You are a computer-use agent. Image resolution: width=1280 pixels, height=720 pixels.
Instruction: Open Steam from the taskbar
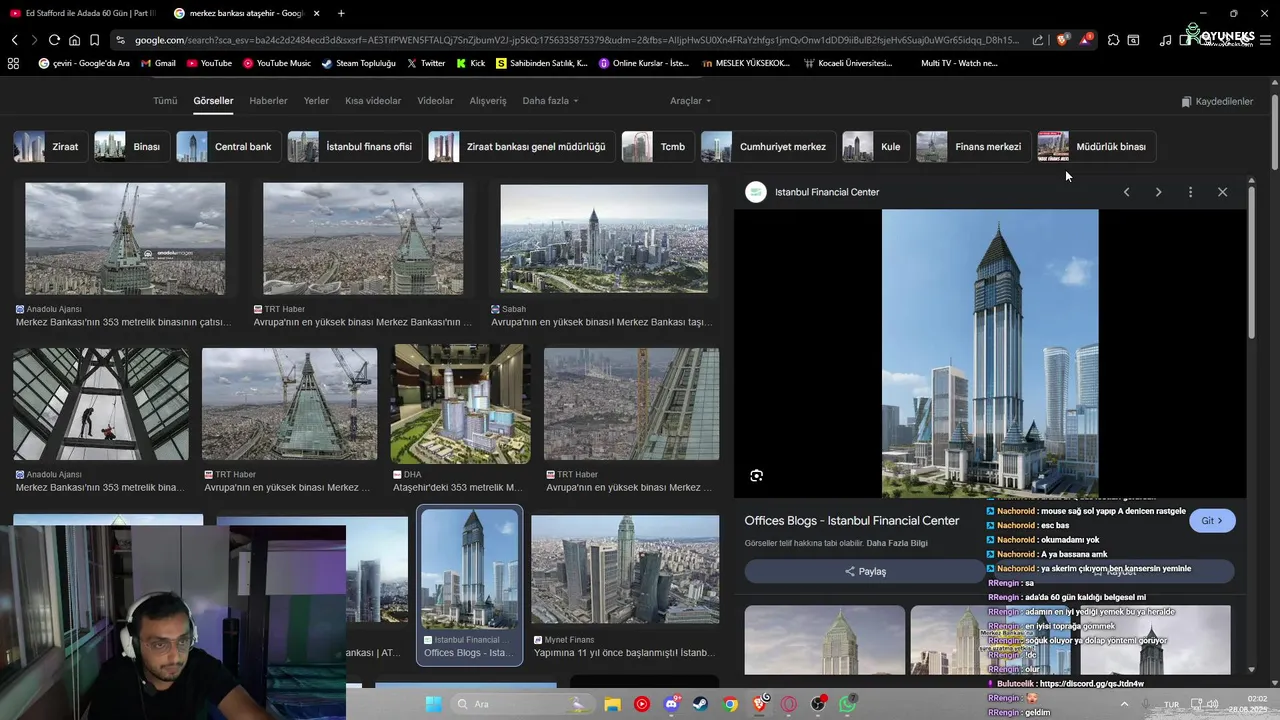click(x=701, y=704)
